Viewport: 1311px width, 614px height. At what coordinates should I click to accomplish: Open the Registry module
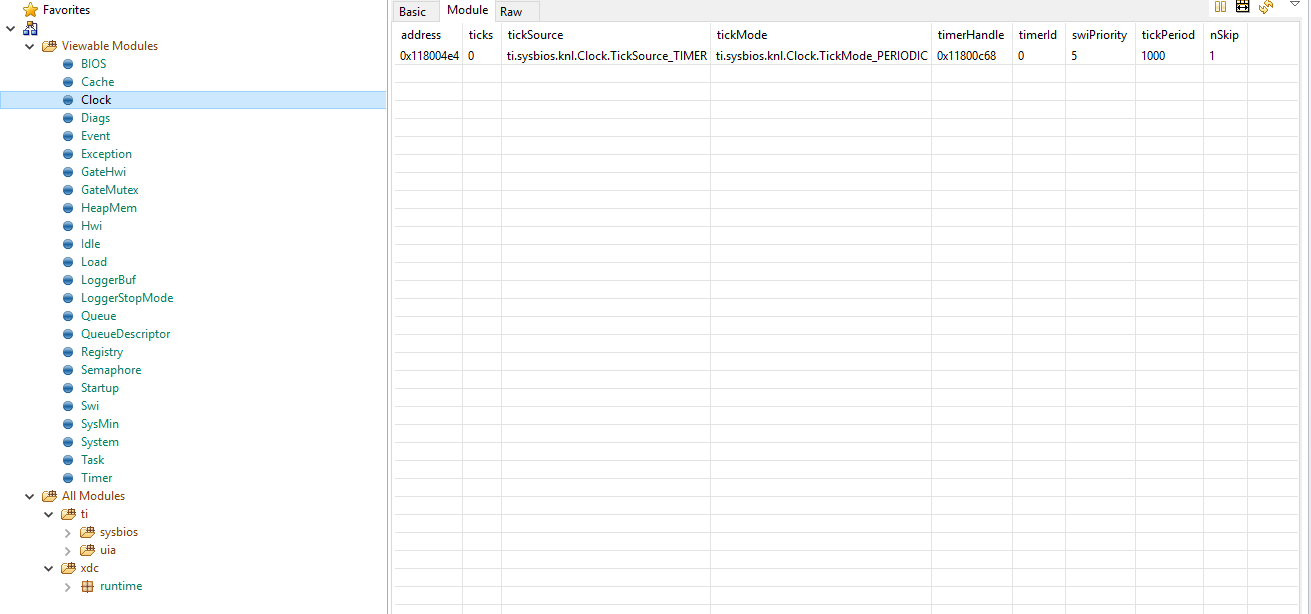[x=102, y=352]
